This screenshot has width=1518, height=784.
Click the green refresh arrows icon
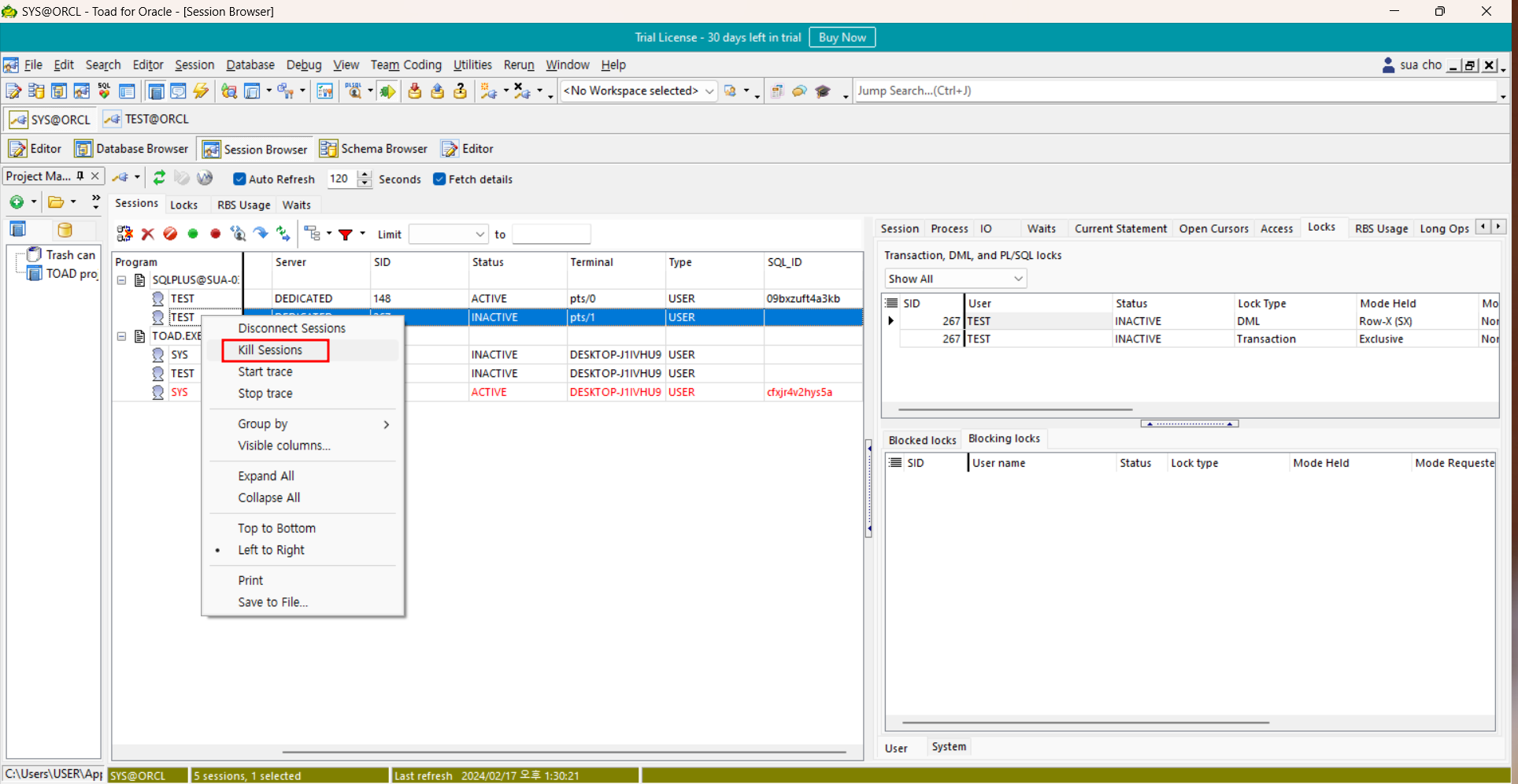point(159,178)
